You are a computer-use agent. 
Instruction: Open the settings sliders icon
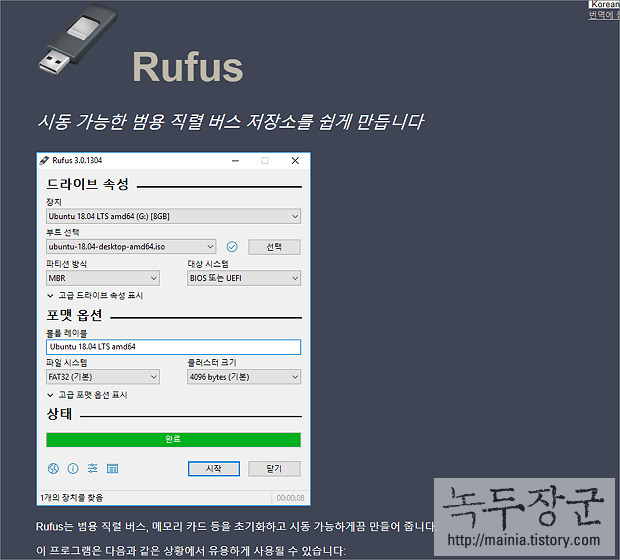click(93, 469)
